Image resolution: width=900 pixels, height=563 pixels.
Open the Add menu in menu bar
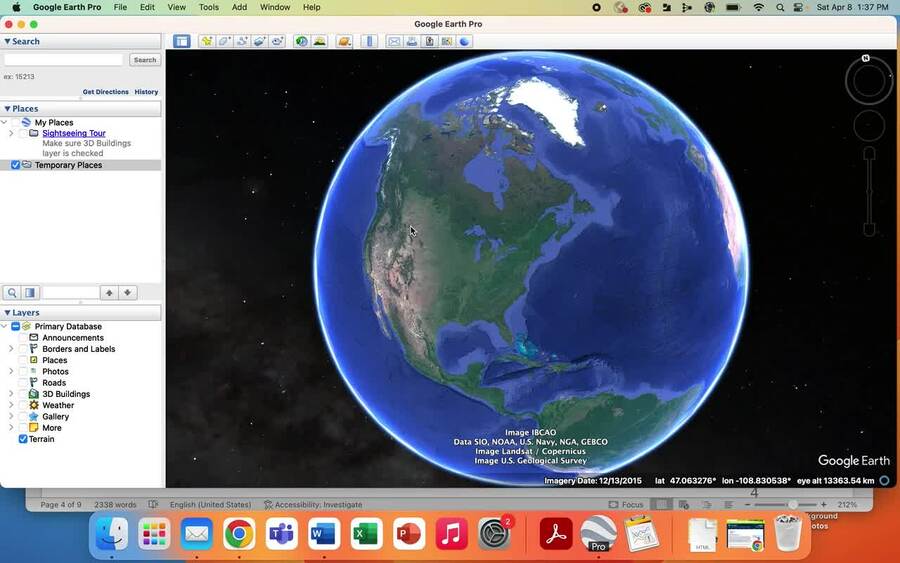click(239, 7)
